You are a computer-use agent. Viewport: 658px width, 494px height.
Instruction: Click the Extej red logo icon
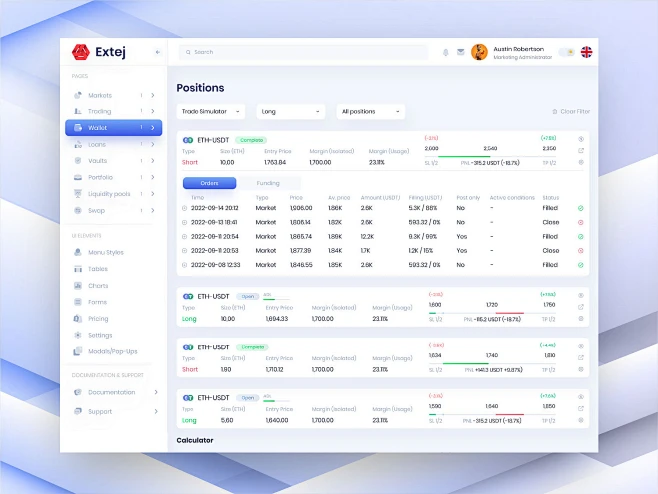coord(81,52)
